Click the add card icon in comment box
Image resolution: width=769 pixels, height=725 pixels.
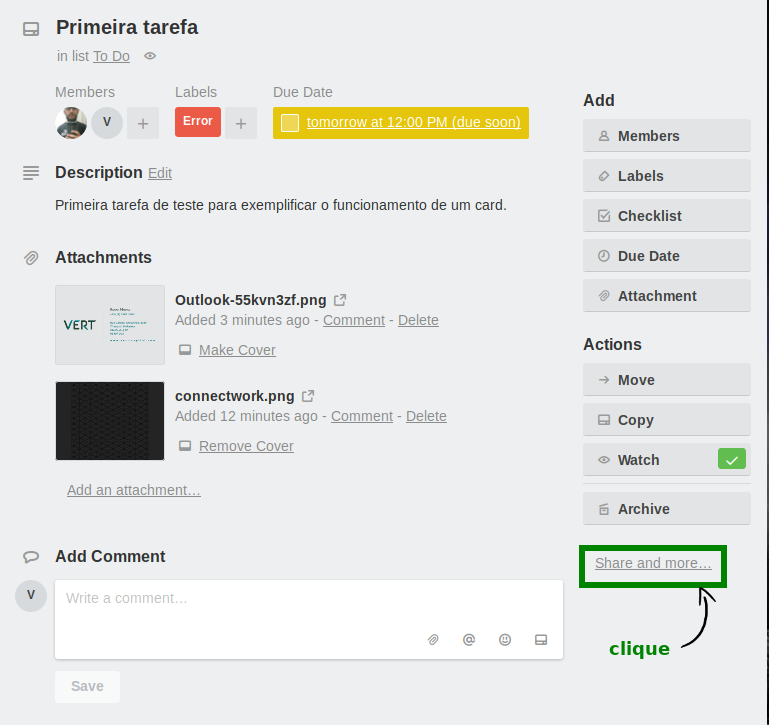click(541, 640)
